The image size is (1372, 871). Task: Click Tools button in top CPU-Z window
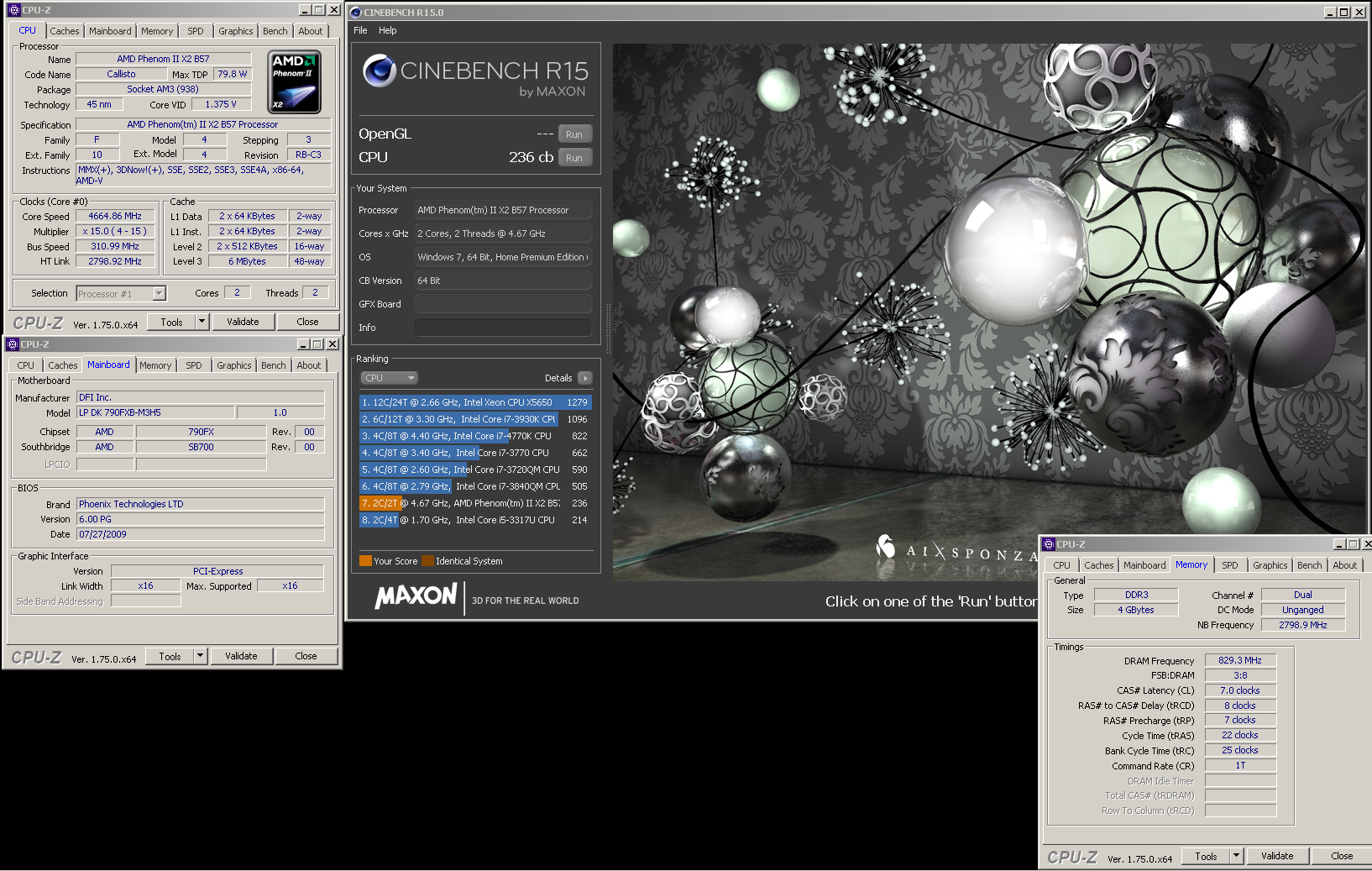171,322
